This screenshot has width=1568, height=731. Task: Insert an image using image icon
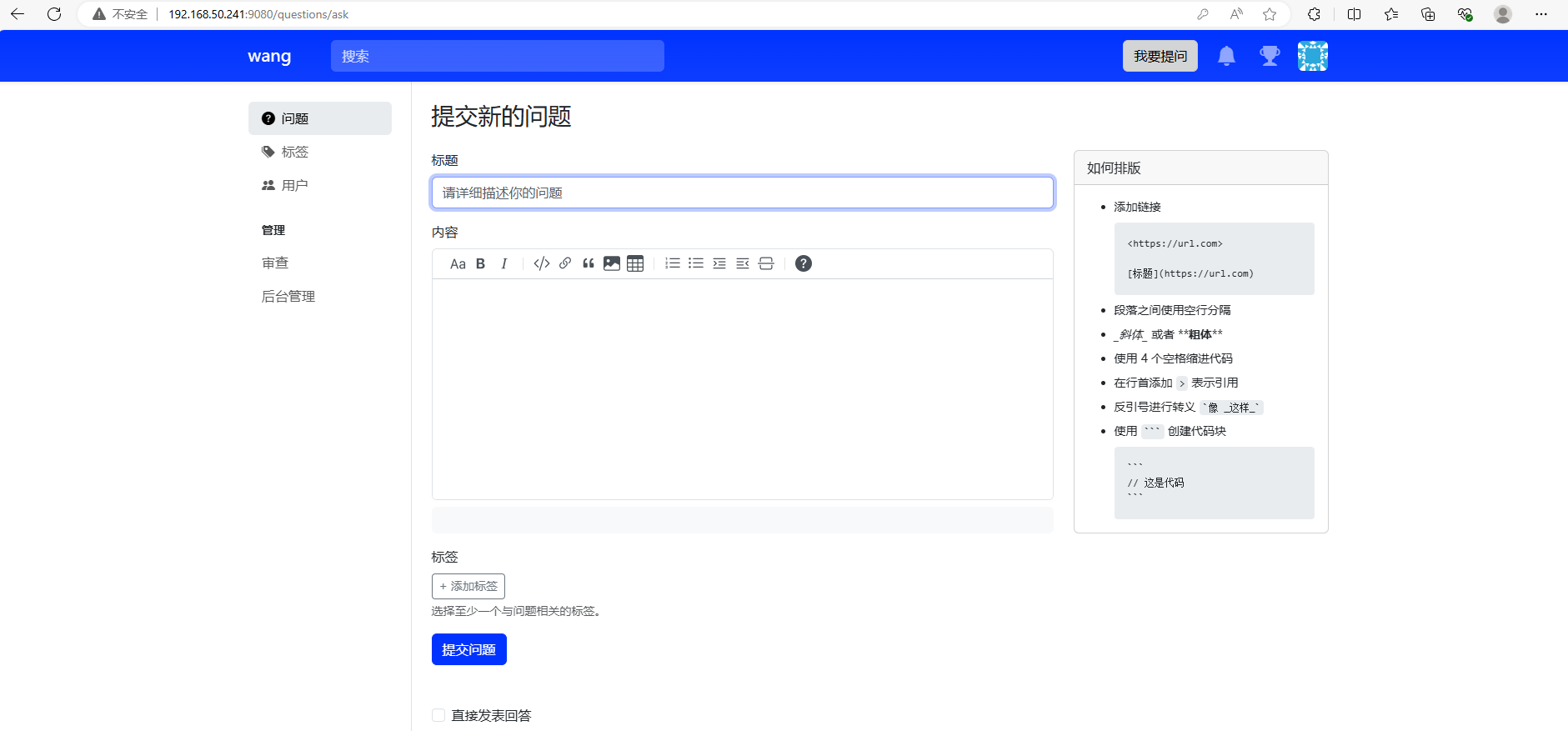point(612,264)
